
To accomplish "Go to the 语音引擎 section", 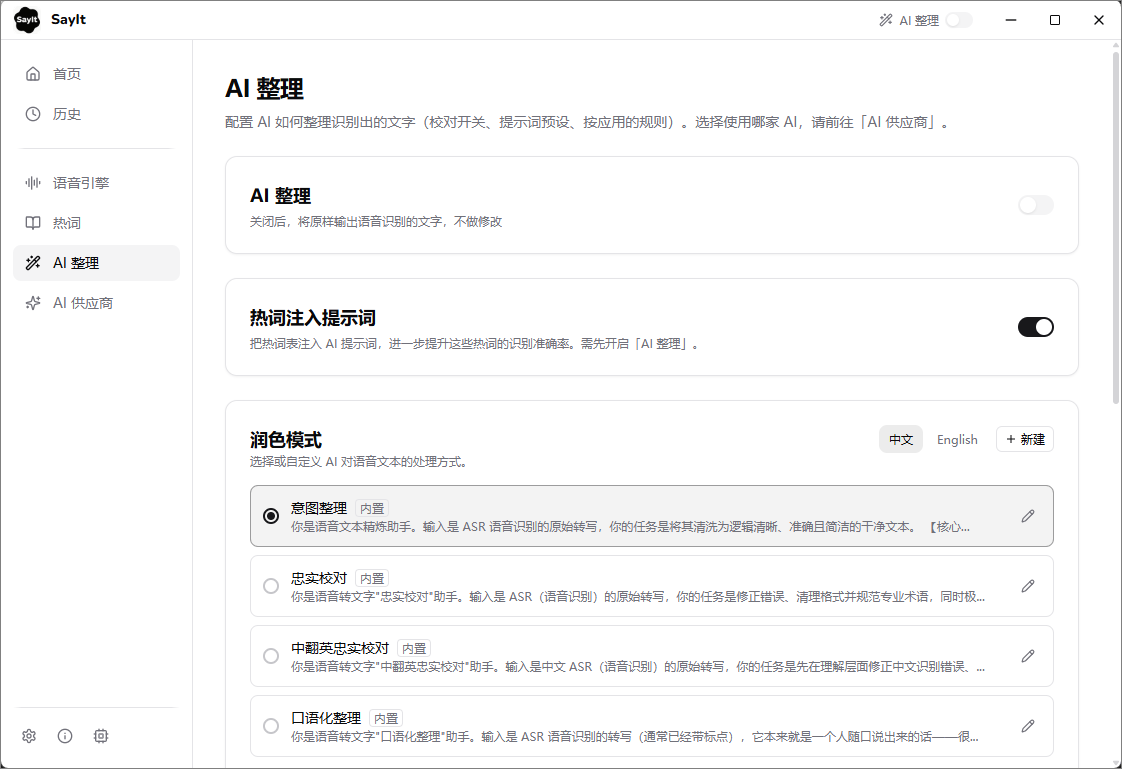I will pos(97,182).
